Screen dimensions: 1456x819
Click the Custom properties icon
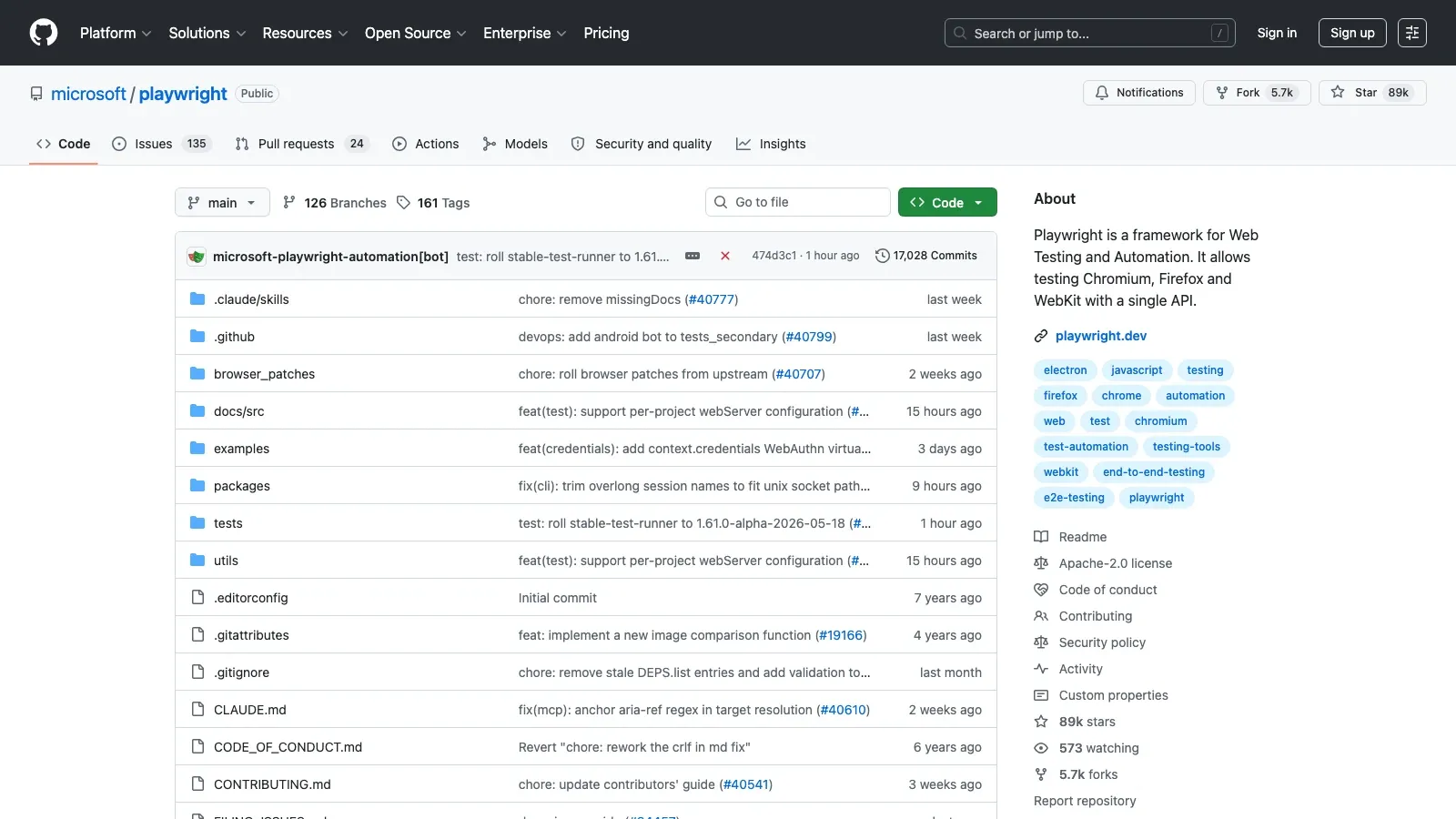point(1041,695)
